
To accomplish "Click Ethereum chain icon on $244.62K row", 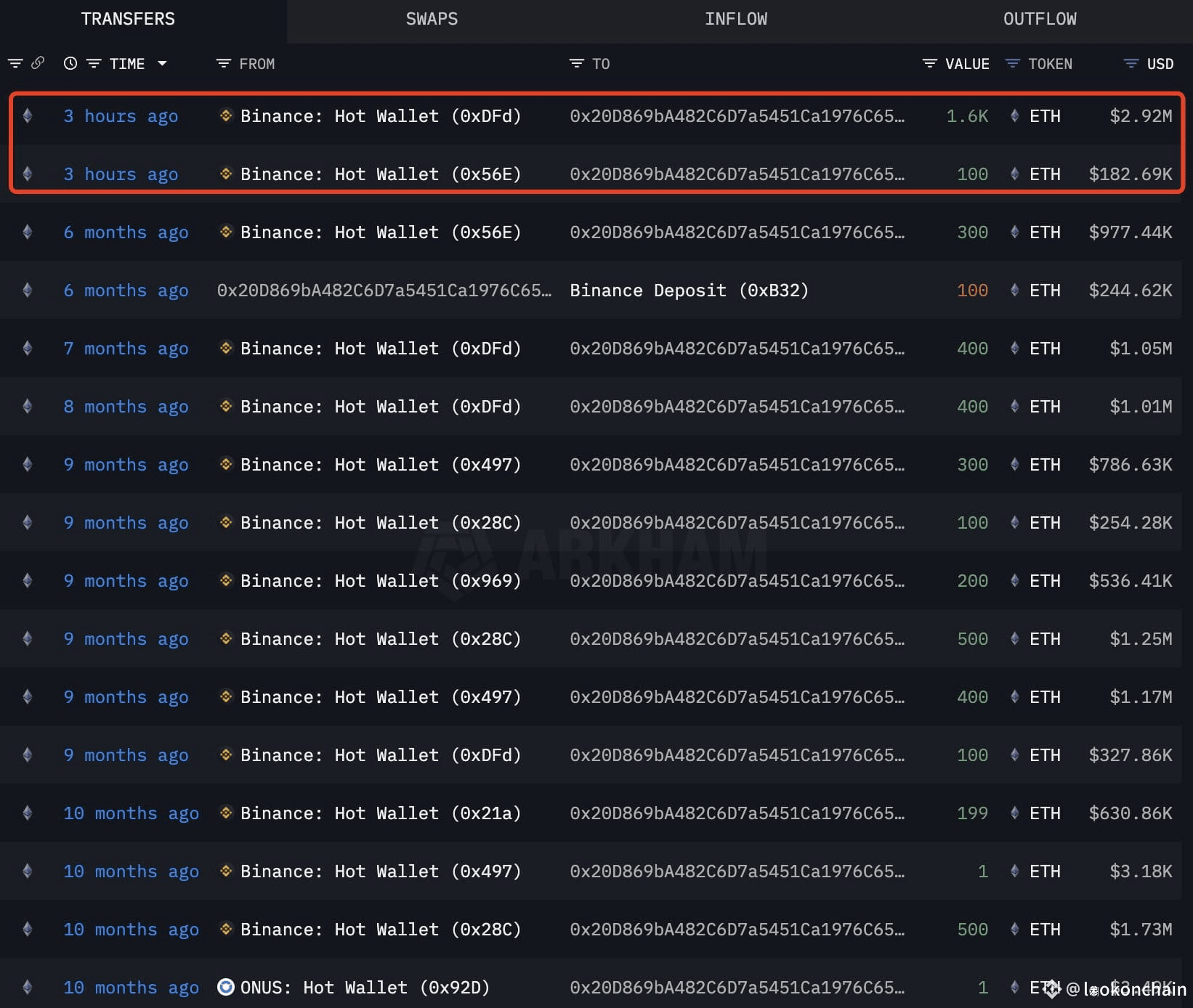I will (x=28, y=290).
